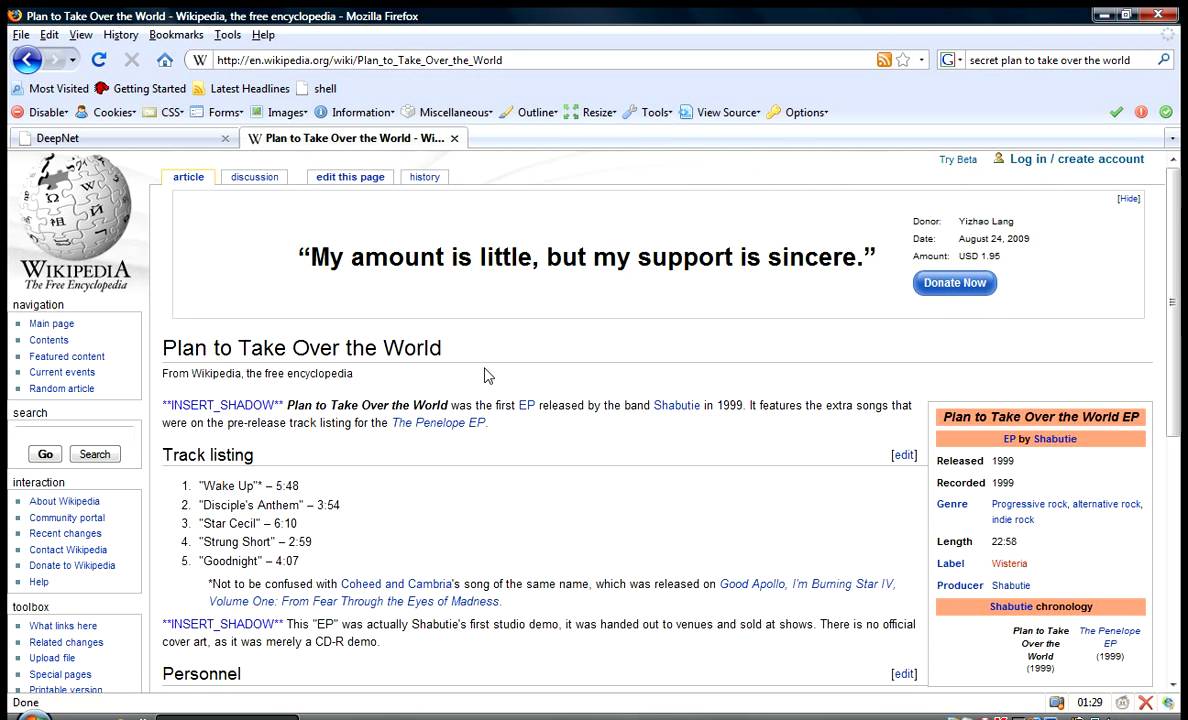
Task: Click the Wikipedia globe logo
Action: [x=74, y=222]
